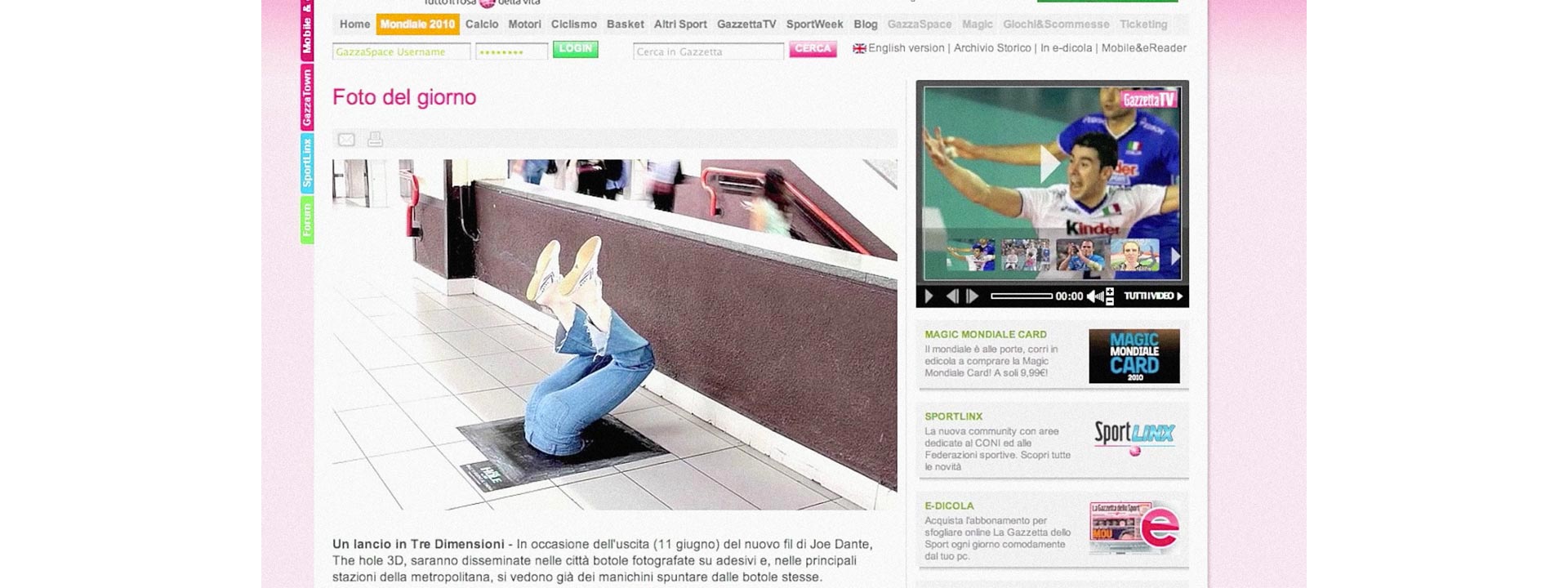
Task: Open SPORTLINX heading link
Action: (953, 416)
